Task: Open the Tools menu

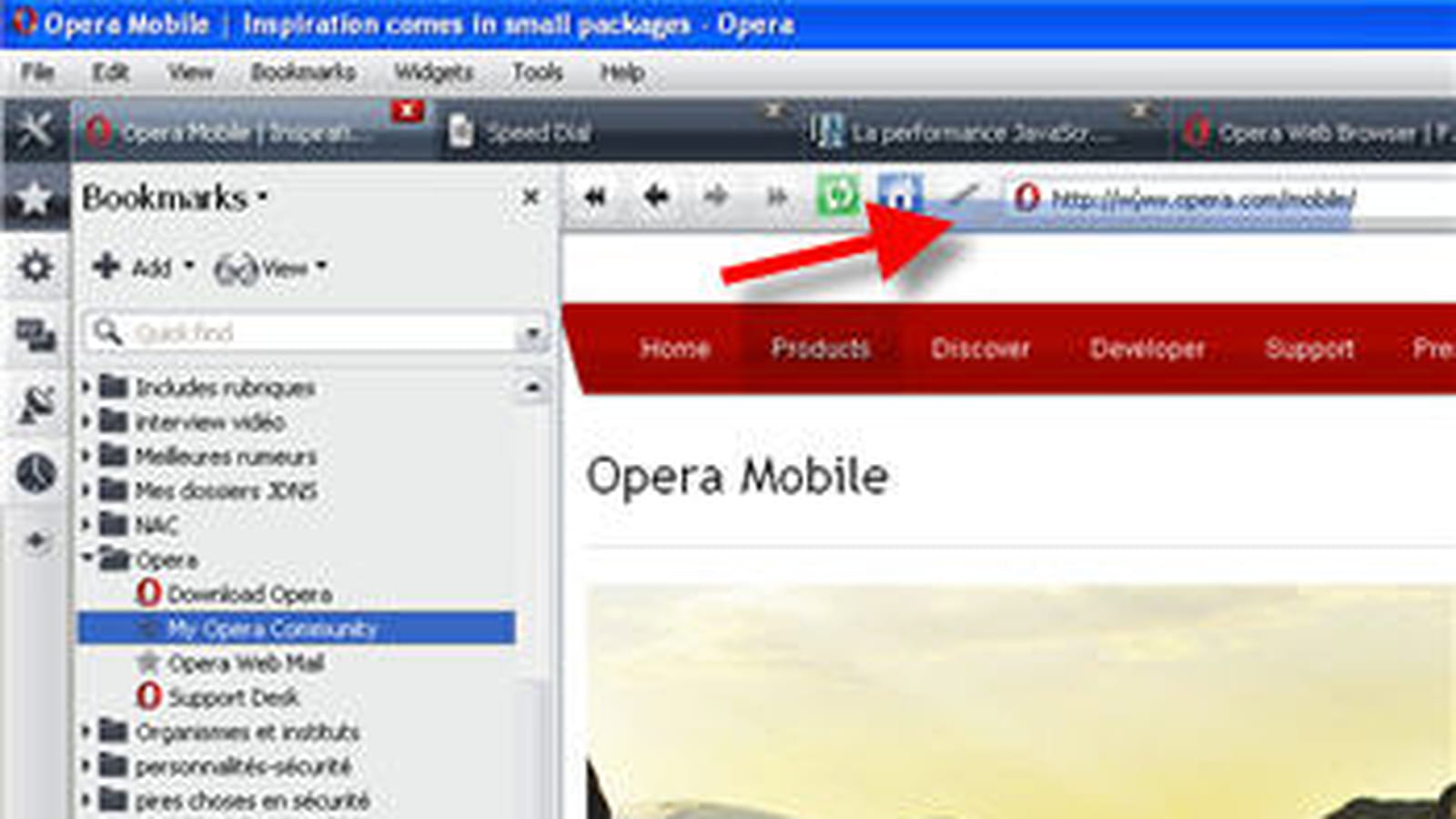Action: 537,72
